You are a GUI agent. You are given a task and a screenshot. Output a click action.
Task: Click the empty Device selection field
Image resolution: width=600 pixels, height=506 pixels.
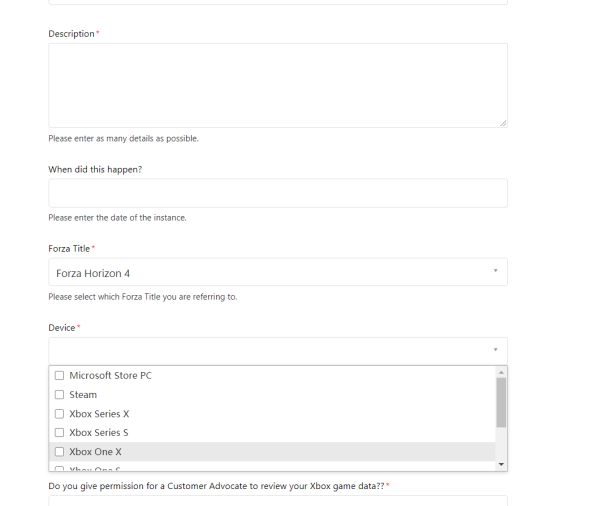pyautogui.click(x=270, y=350)
